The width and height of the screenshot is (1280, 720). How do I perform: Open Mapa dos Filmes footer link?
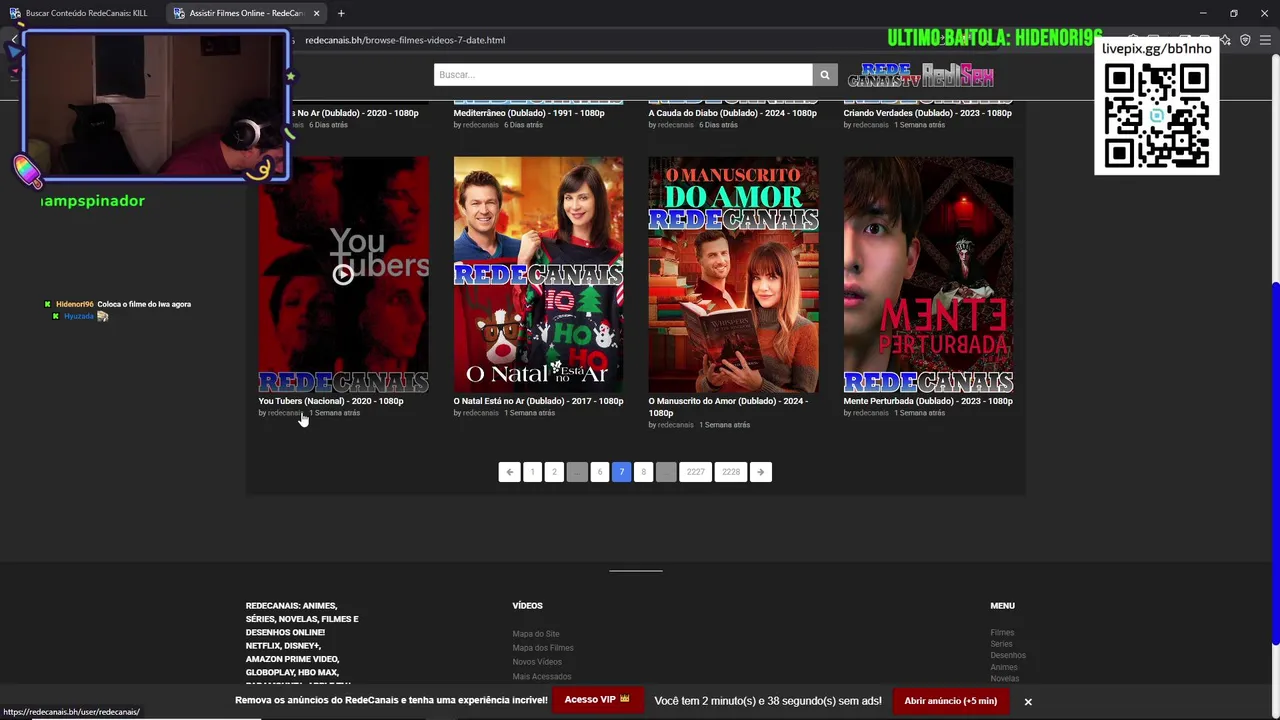click(x=543, y=648)
